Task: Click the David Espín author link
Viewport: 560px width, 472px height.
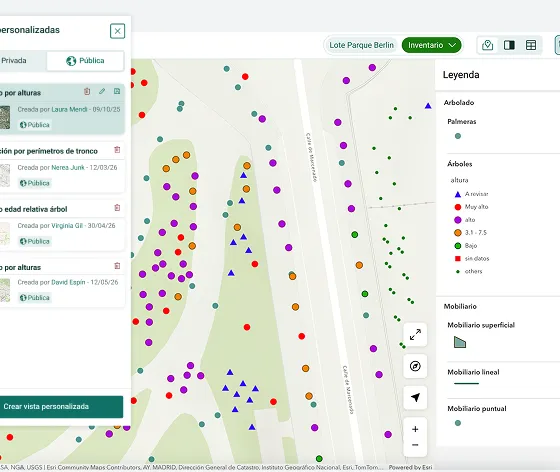Action: (x=68, y=282)
